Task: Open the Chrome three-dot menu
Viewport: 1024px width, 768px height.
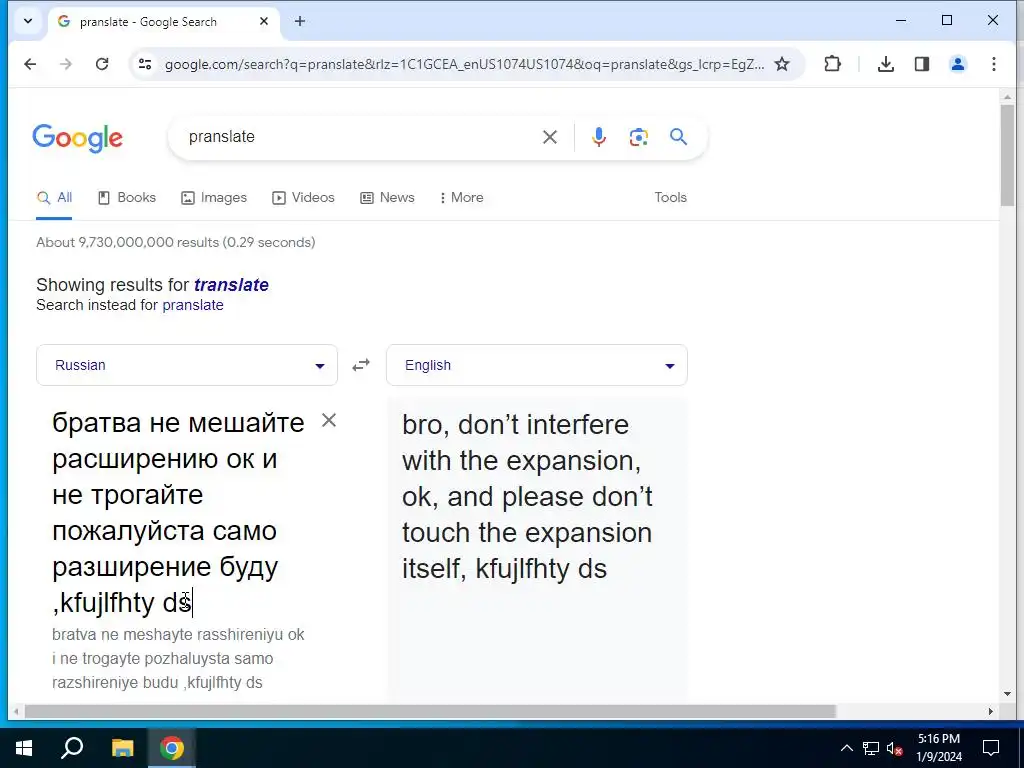Action: point(993,64)
